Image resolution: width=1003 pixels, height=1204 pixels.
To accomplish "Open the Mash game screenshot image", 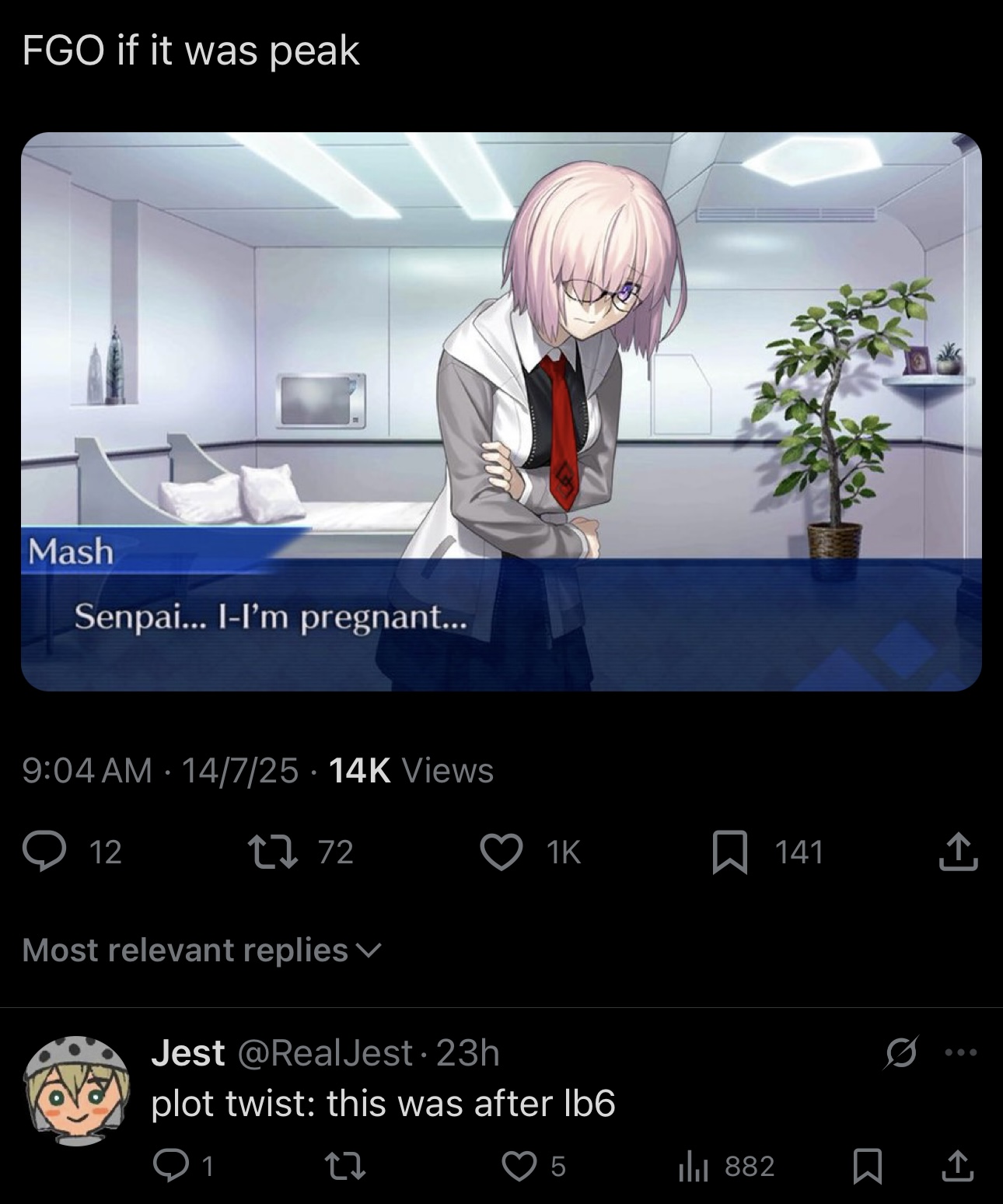I will [501, 411].
